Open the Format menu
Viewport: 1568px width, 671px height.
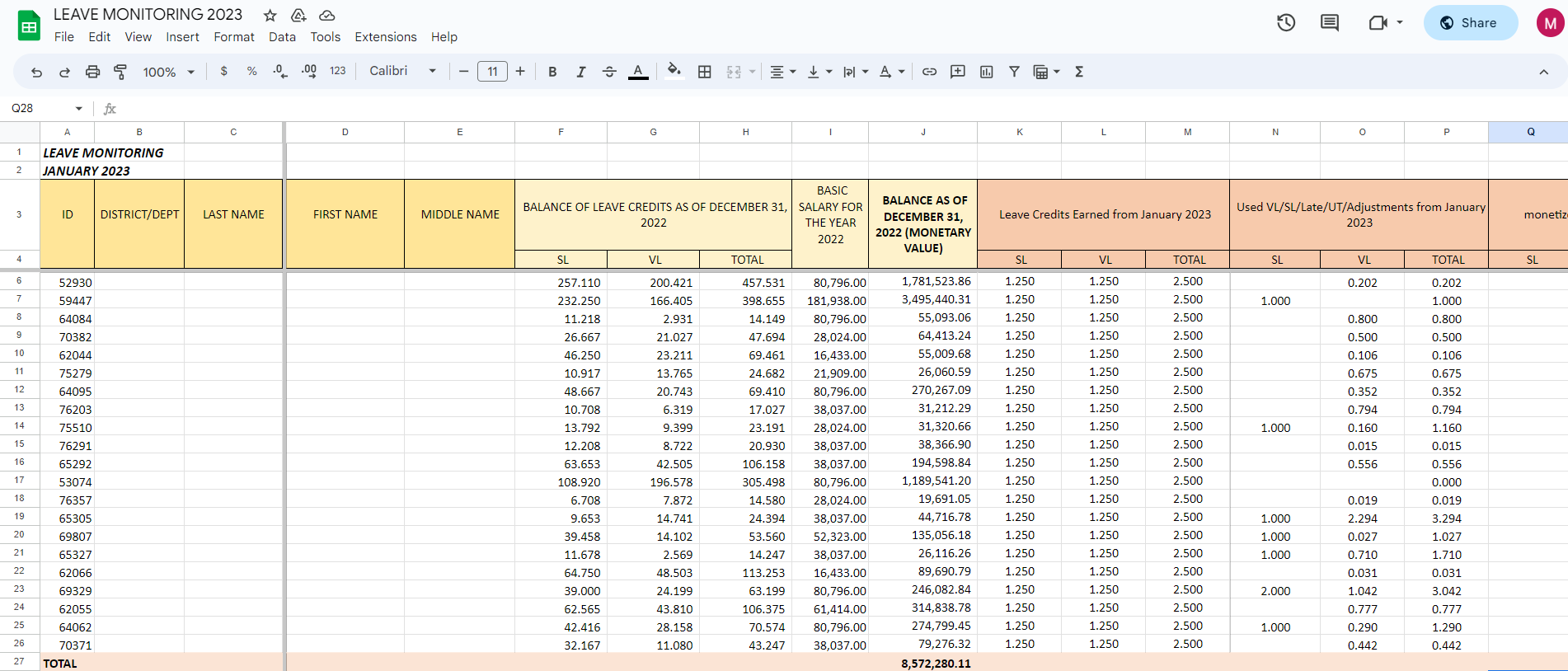(x=233, y=37)
